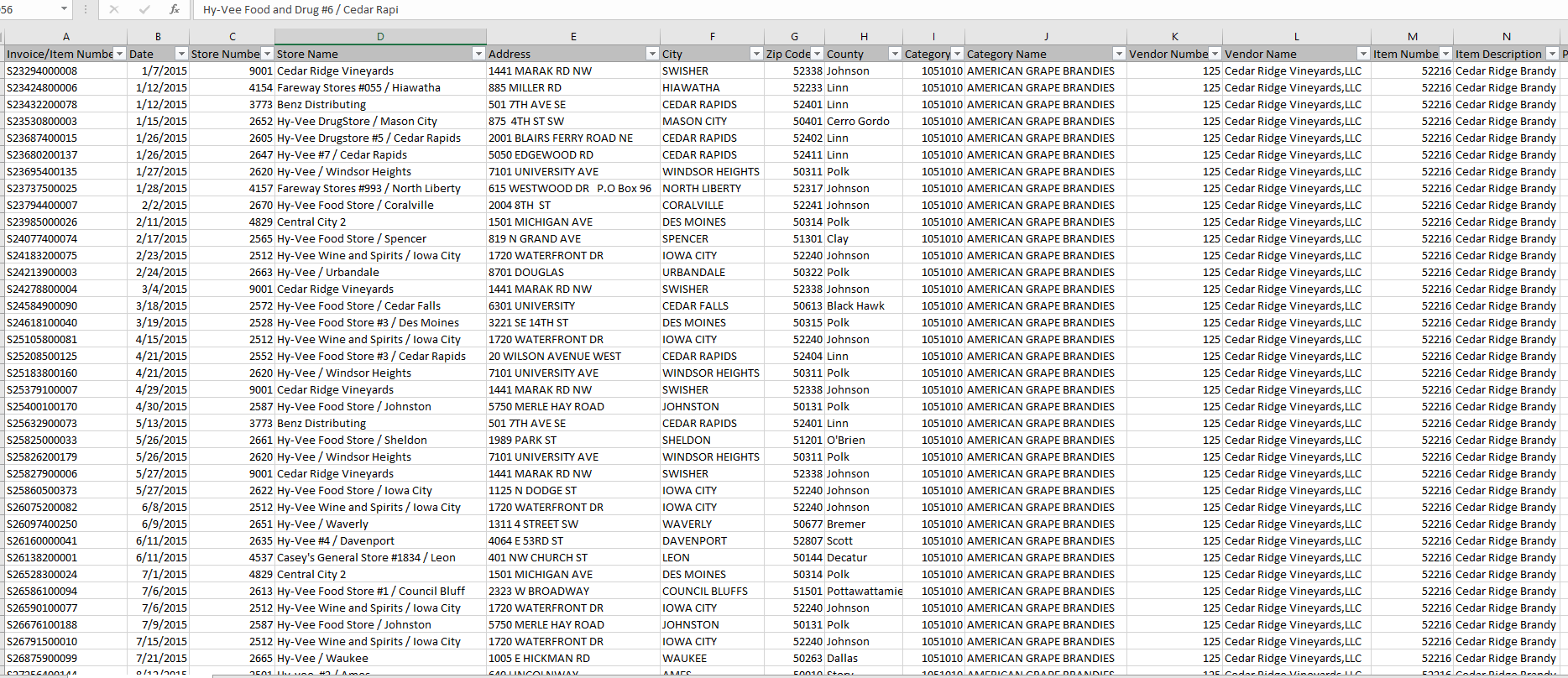Open the Zip Code filter dropdown
Screen dimensions: 1568x678
(x=817, y=54)
